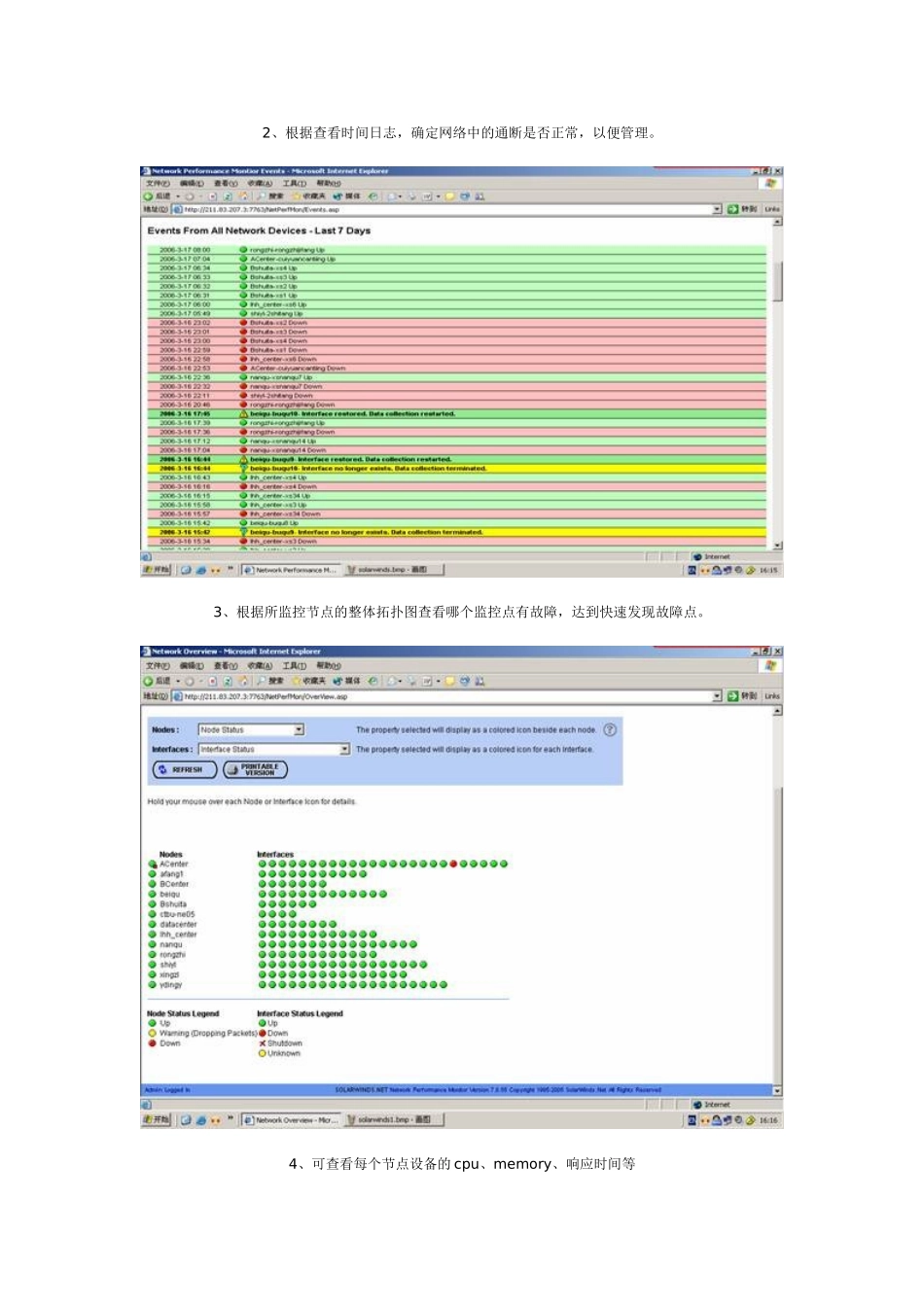924x1307 pixels.
Task: Click the REFRESH button
Action: click(184, 769)
